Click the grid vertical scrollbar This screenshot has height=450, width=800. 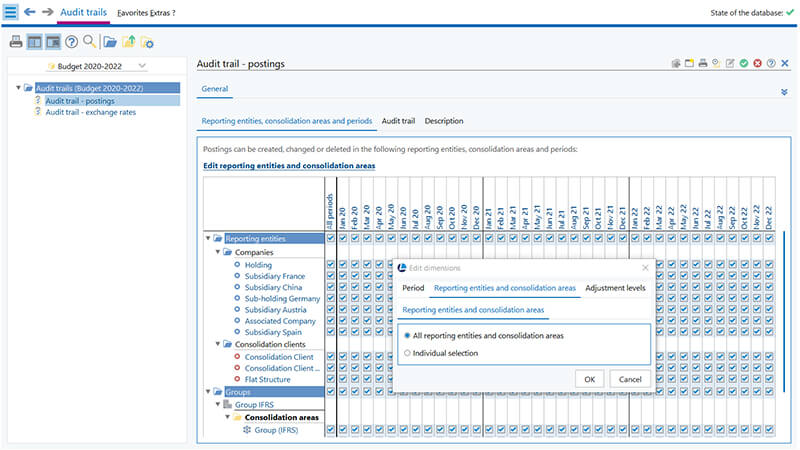tap(784, 311)
